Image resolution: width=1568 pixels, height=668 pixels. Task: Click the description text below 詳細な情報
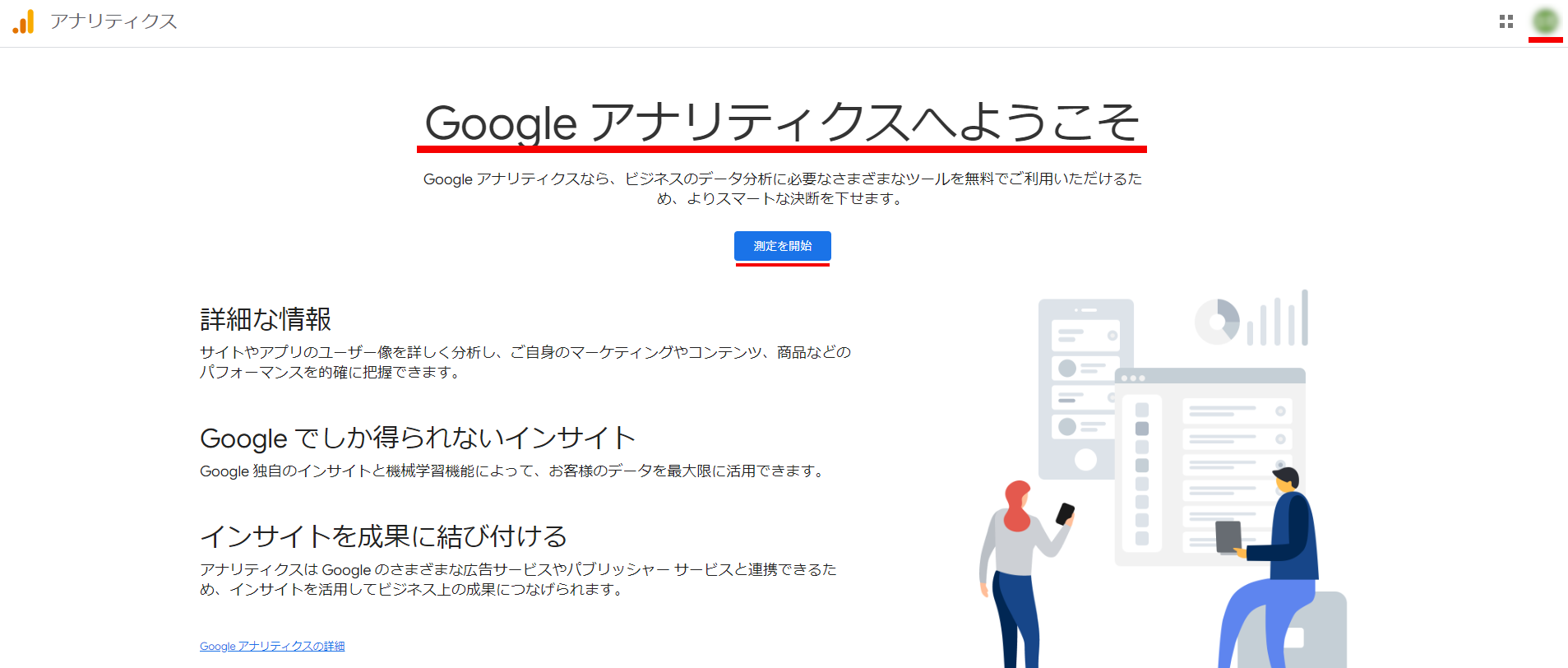525,362
